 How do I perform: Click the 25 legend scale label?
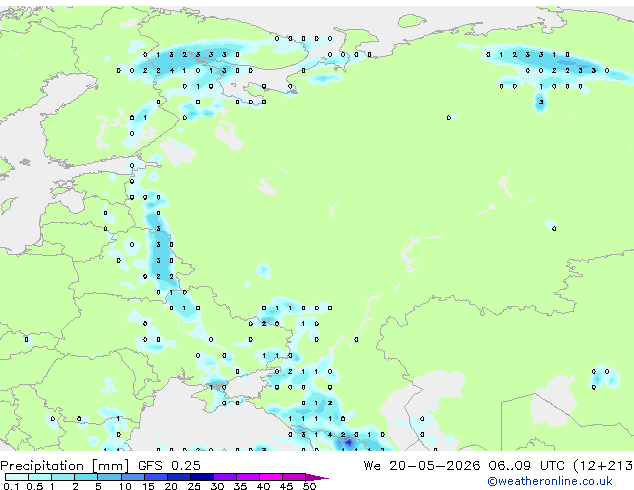[x=194, y=486]
